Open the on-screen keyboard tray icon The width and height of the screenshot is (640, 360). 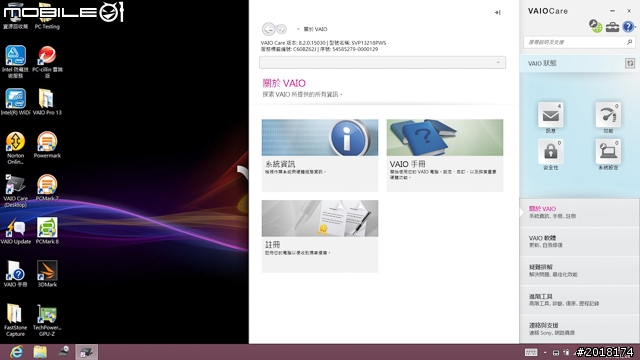tap(531, 352)
